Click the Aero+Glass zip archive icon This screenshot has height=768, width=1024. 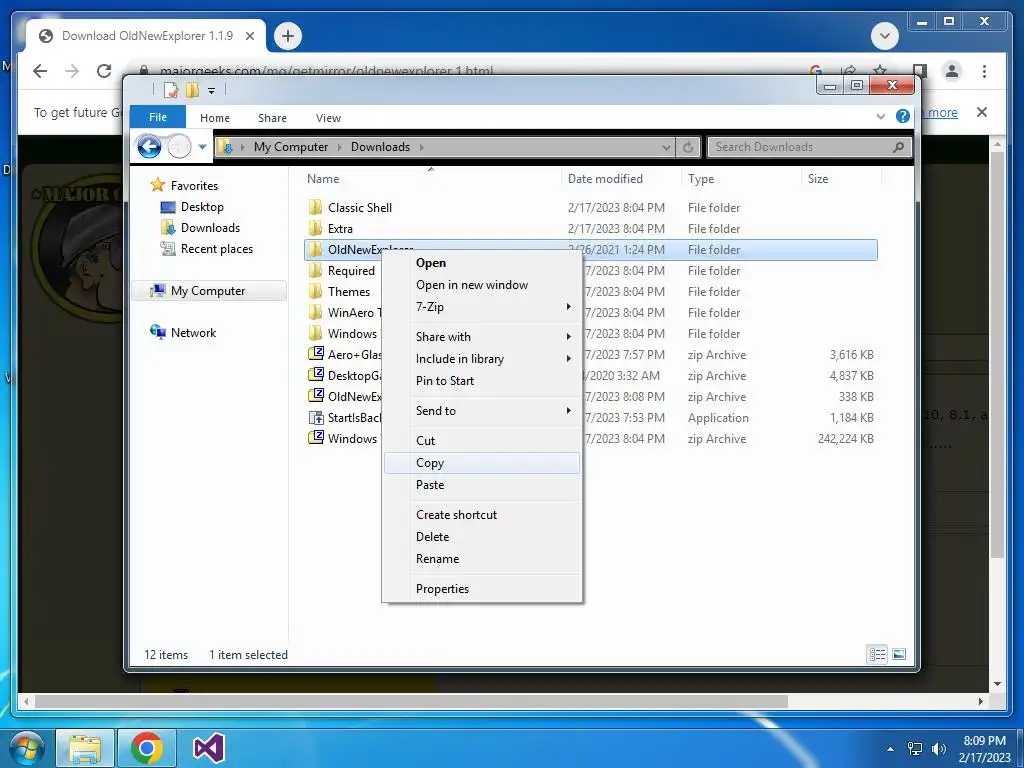click(316, 354)
